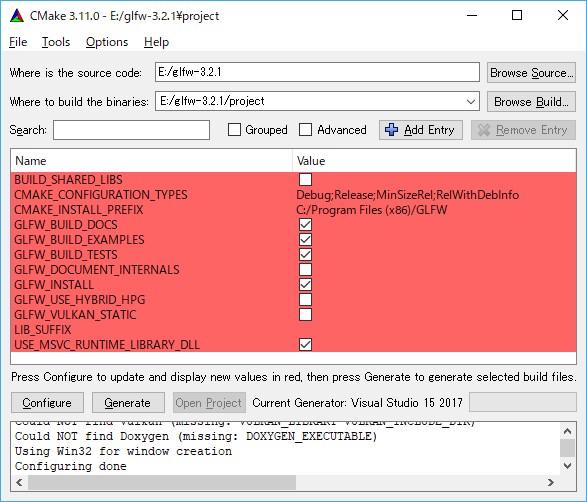
Task: Uncheck USE_MSVC_RUNTIME_LIBRARY_DLL checkbox
Action: click(305, 344)
